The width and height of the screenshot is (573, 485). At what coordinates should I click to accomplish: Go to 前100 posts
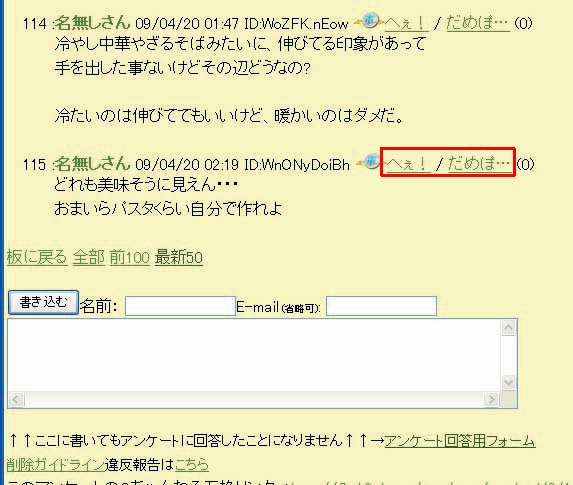[x=130, y=257]
